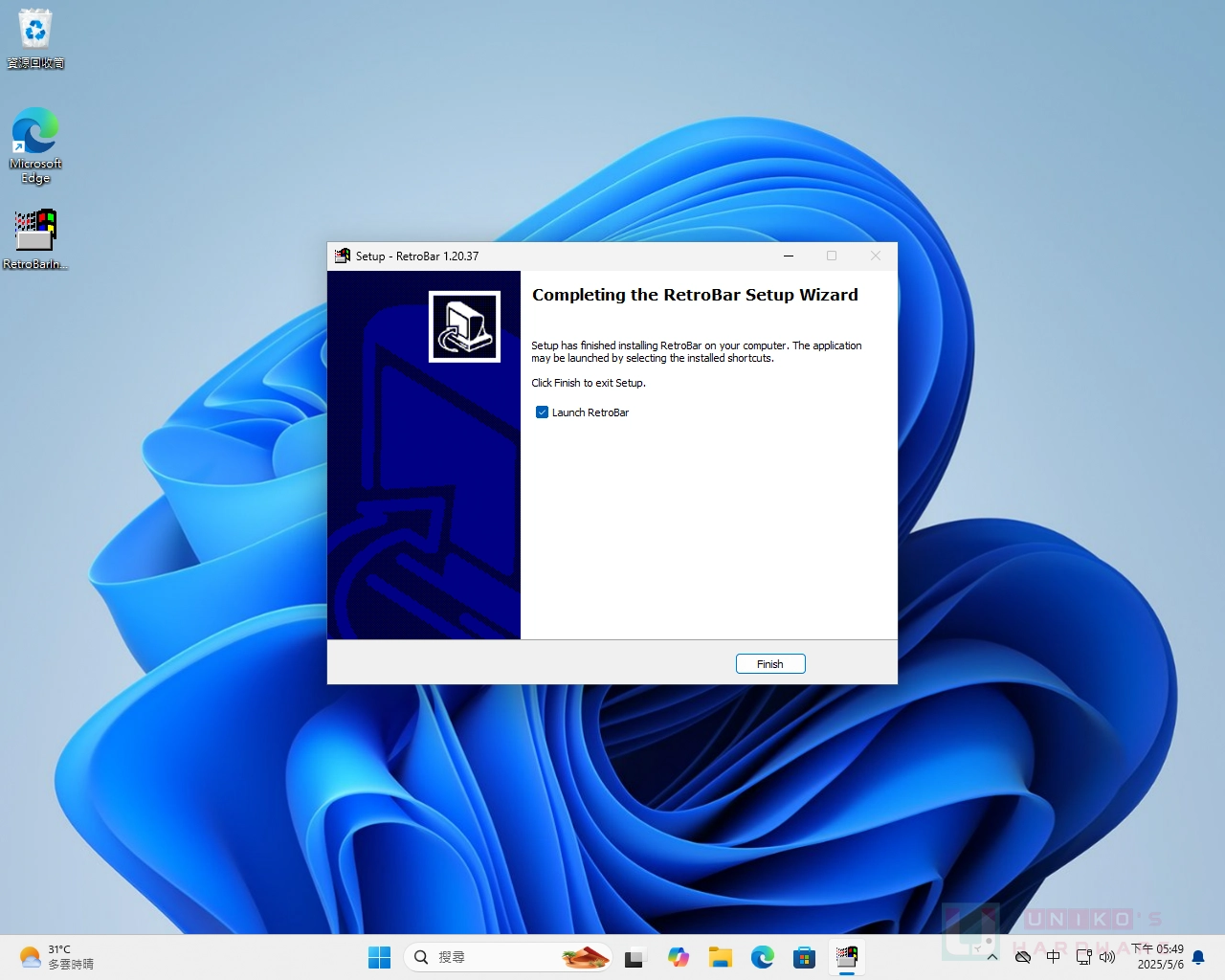Launch Copilot from taskbar
Viewport: 1225px width, 980px height.
coord(679,957)
